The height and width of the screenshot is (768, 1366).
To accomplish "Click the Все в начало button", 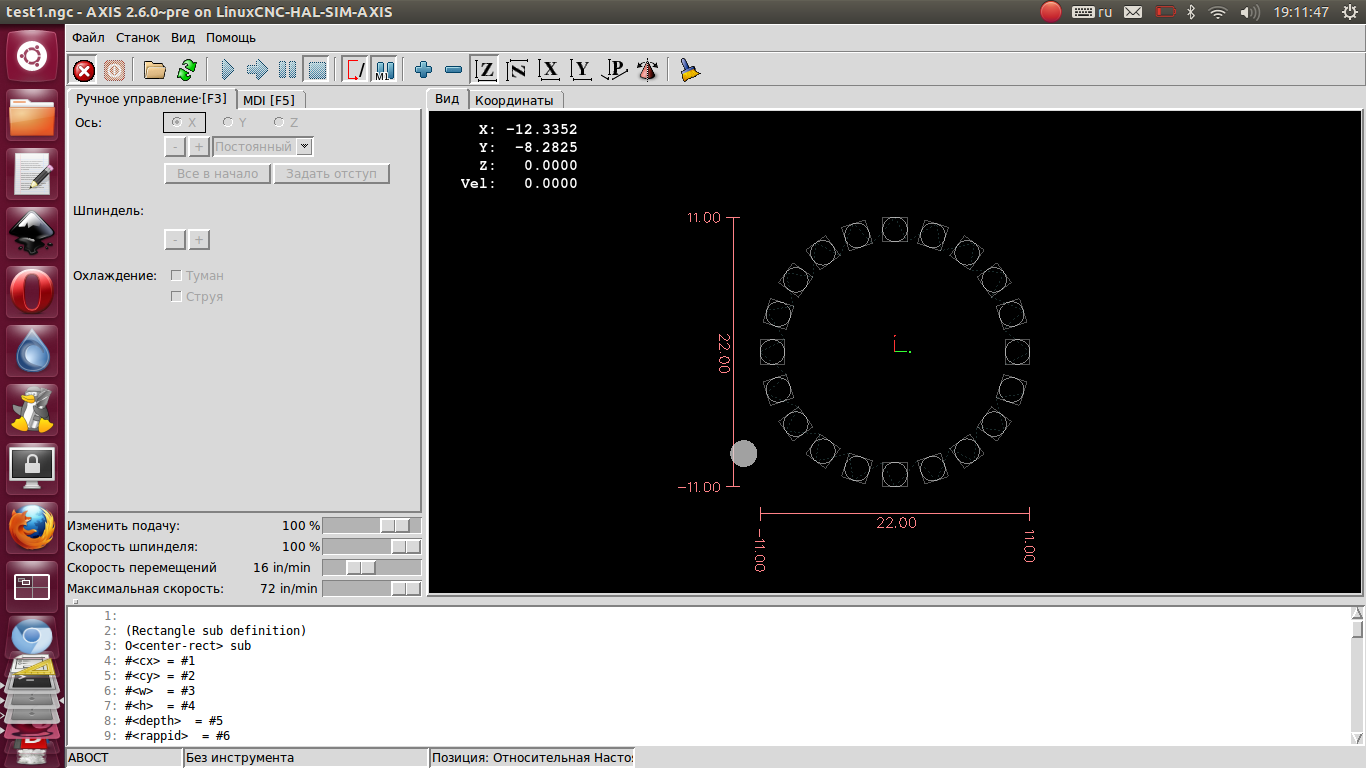I will point(217,174).
